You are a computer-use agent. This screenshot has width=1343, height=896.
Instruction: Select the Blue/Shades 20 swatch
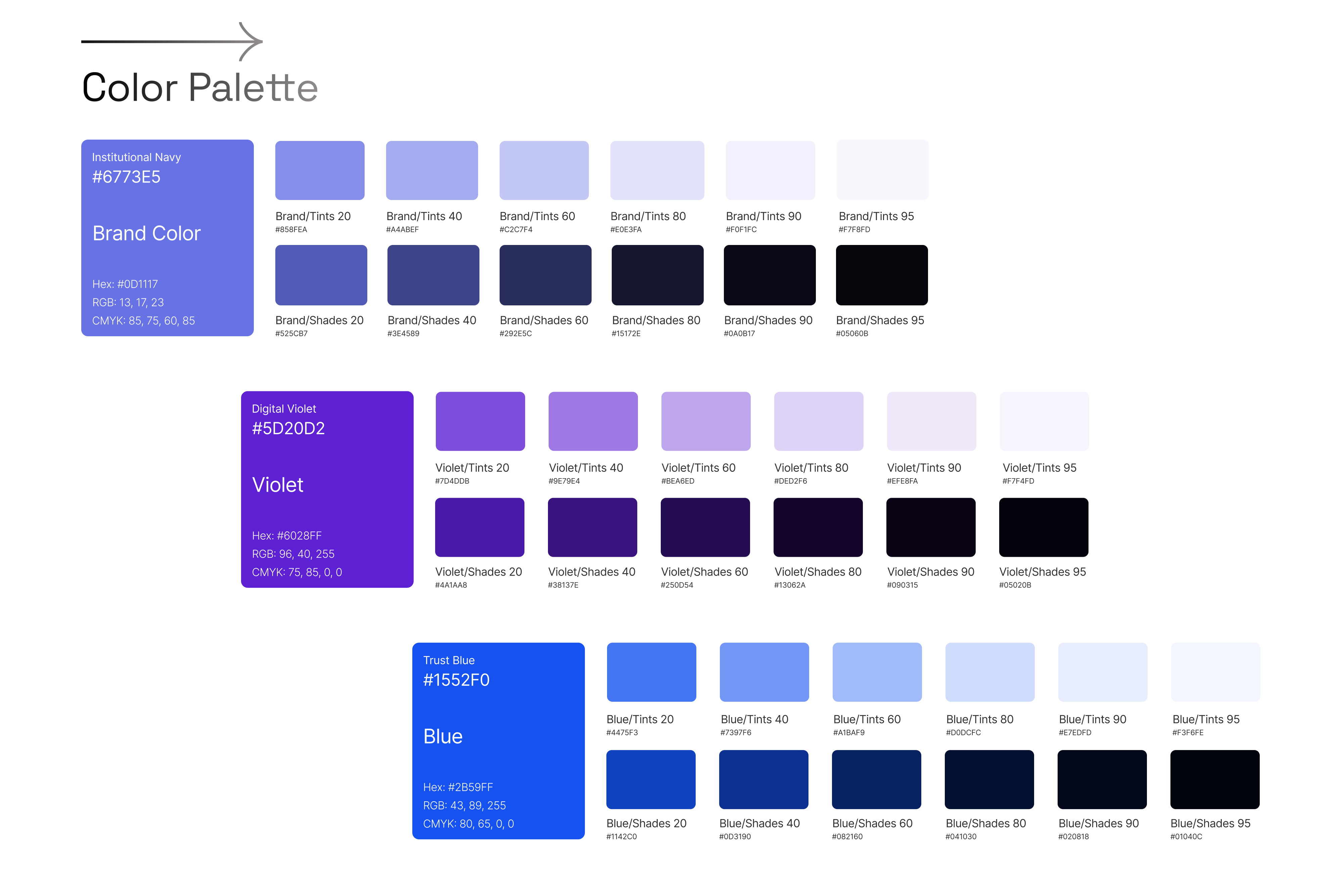(651, 780)
